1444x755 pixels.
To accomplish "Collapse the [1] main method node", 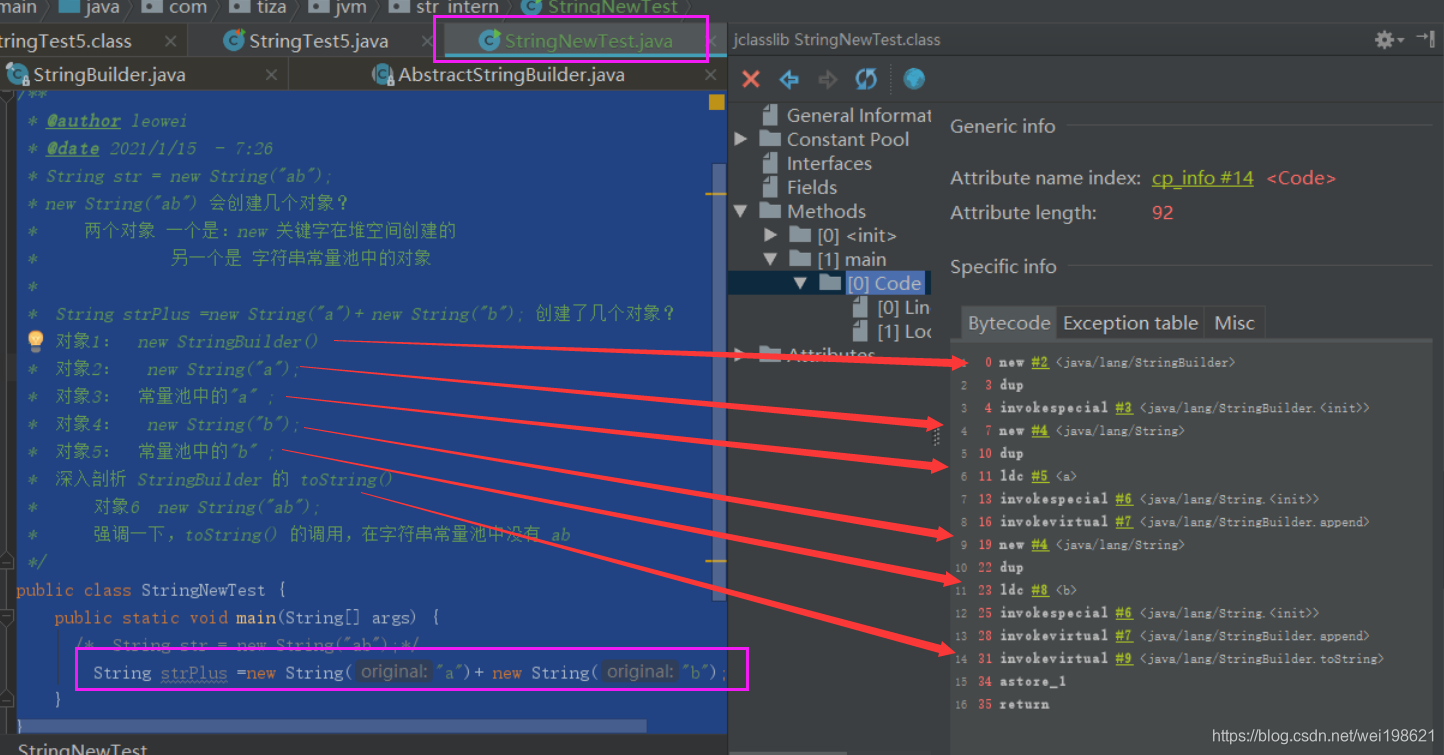I will tap(770, 259).
